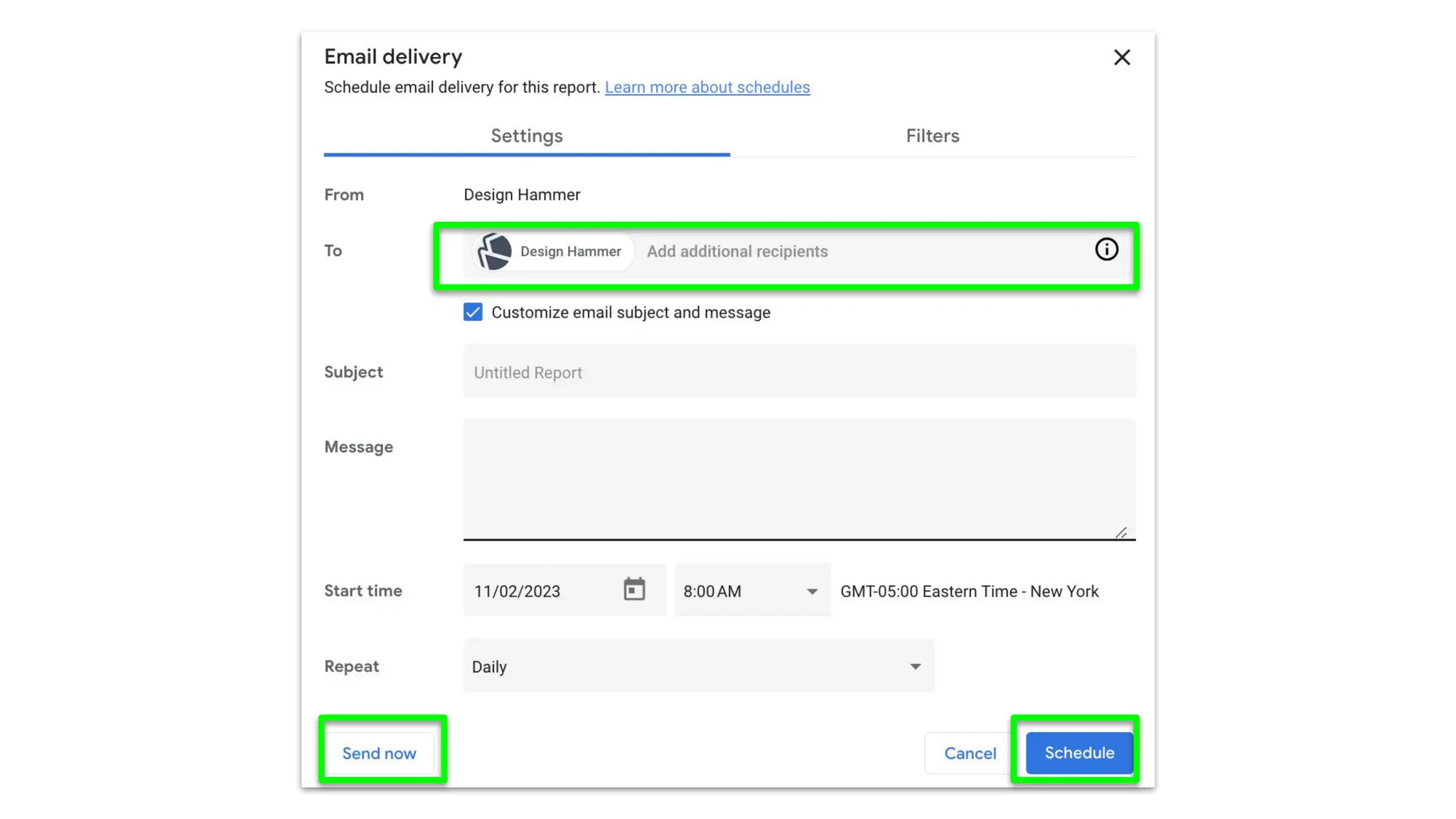The image size is (1456, 819).
Task: Select the Settings tab
Action: click(x=526, y=136)
